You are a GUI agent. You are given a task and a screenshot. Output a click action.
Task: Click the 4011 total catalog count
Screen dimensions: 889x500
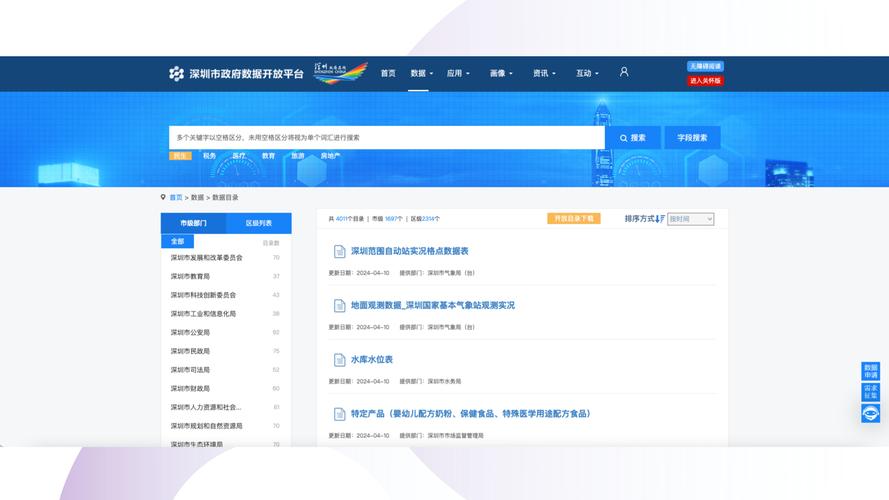pos(341,219)
